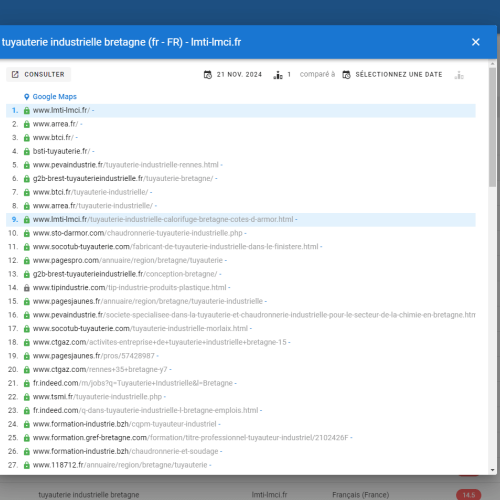Click the scroll down arrow of dialog scrollbar
500x500 pixels.
click(493, 470)
